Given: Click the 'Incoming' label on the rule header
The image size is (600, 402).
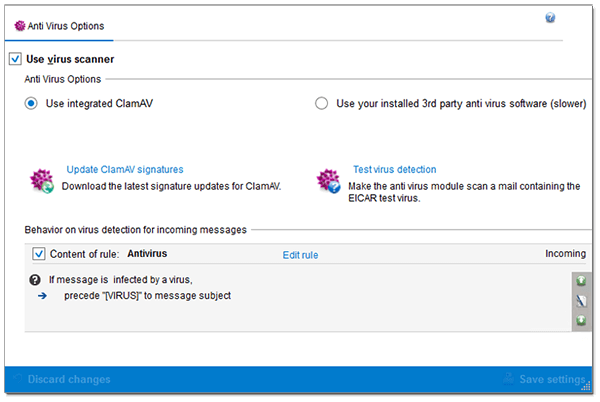Looking at the screenshot, I should 566,254.
